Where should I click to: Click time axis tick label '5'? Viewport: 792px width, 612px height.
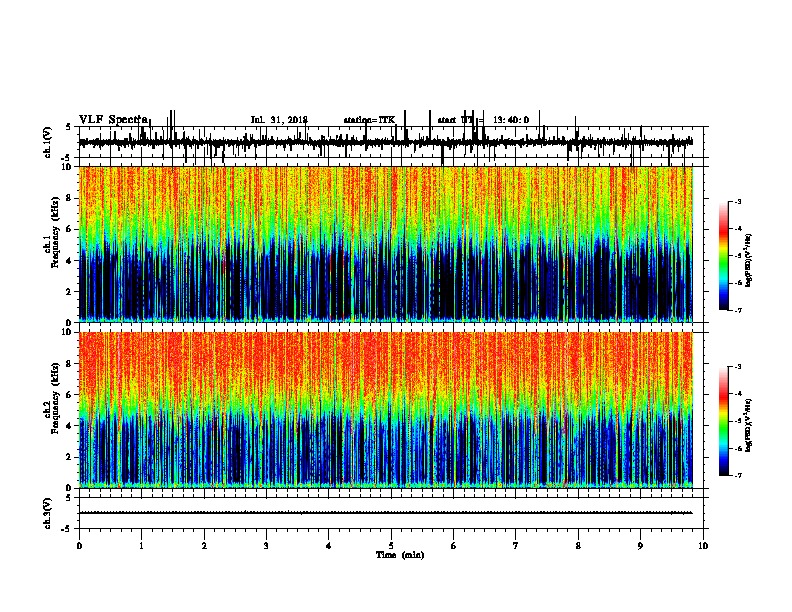391,546
